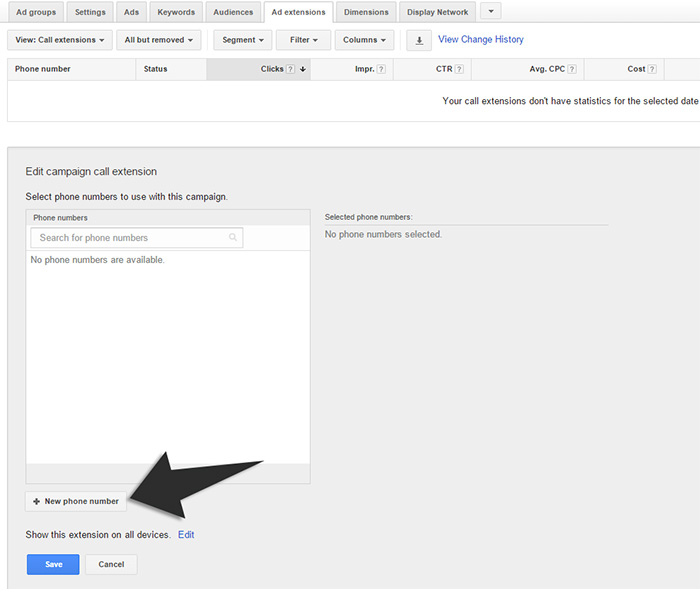This screenshot has width=700, height=589.
Task: Open the Segment dropdown
Action: (242, 40)
